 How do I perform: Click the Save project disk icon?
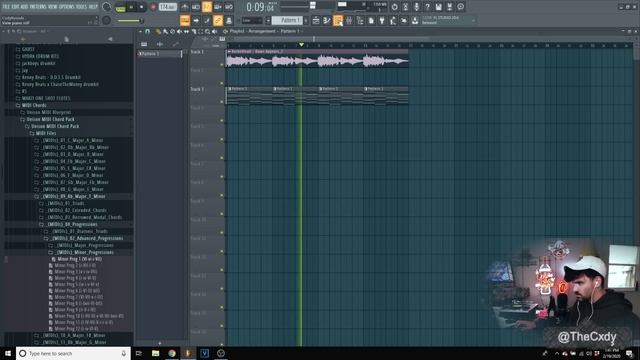click(x=438, y=7)
